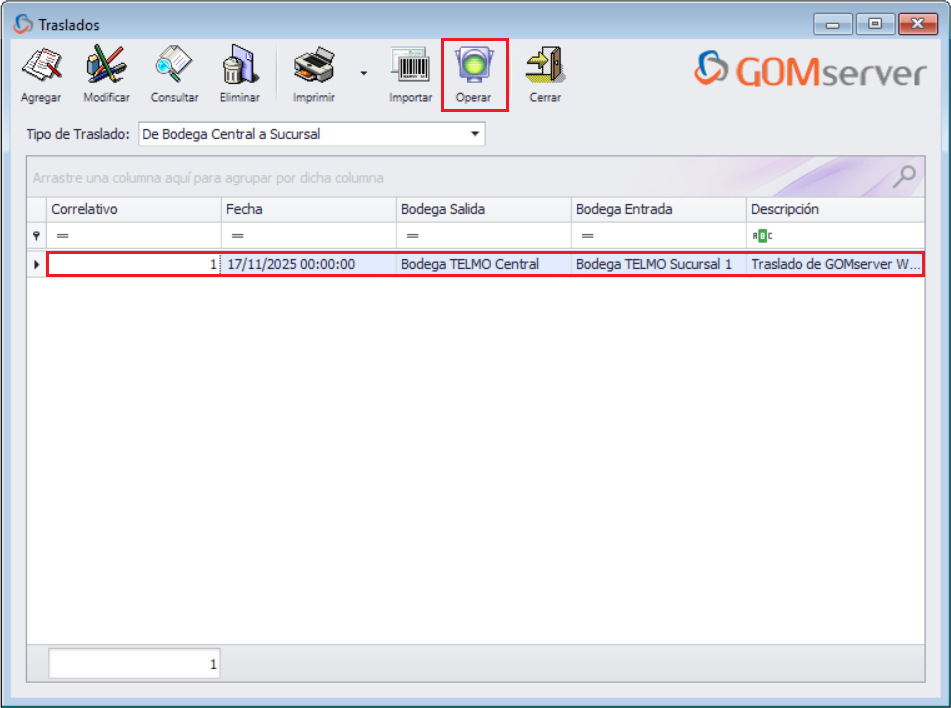Click the Eliminar trash can icon

click(x=240, y=63)
